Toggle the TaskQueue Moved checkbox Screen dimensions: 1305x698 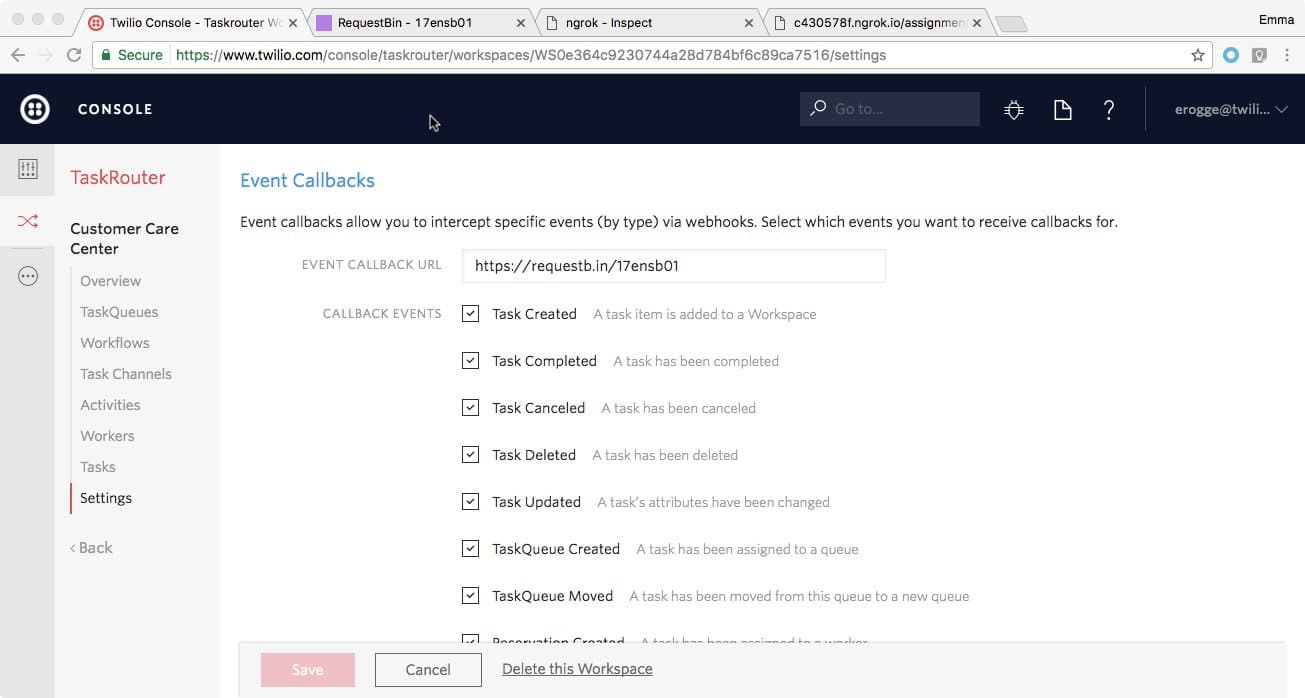(x=470, y=595)
